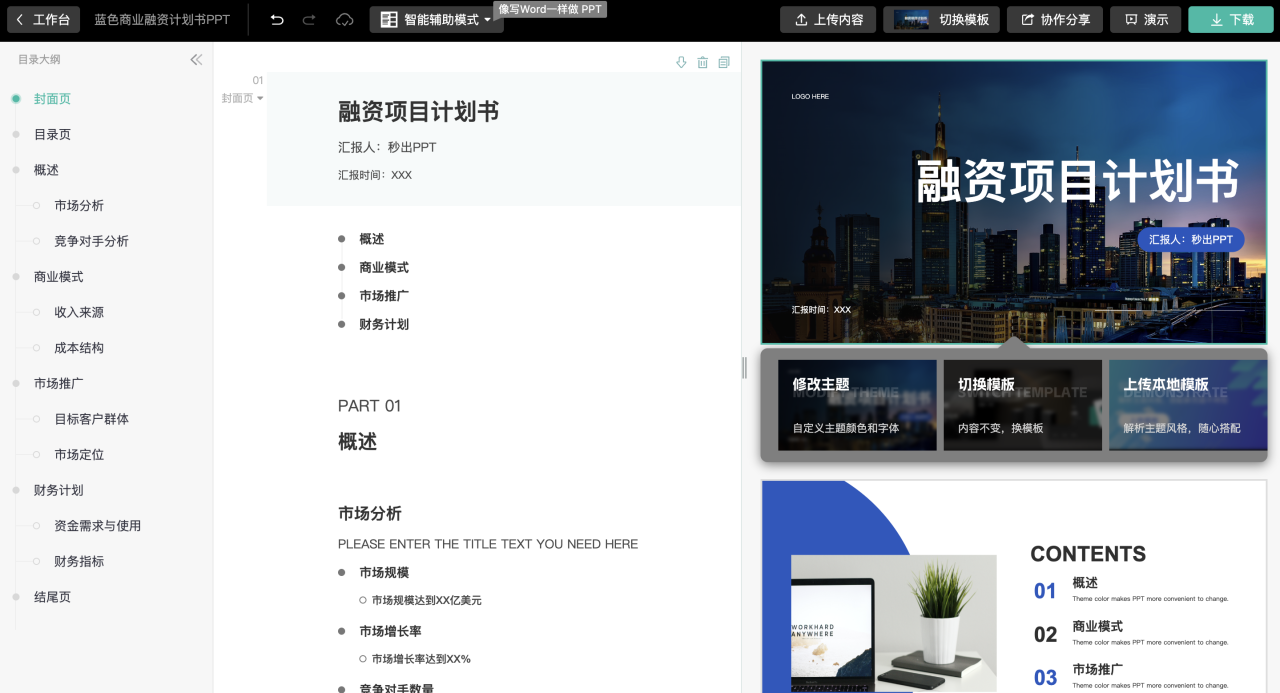This screenshot has width=1280, height=693.
Task: Select the cover slide preview thumbnail
Action: click(x=1014, y=201)
